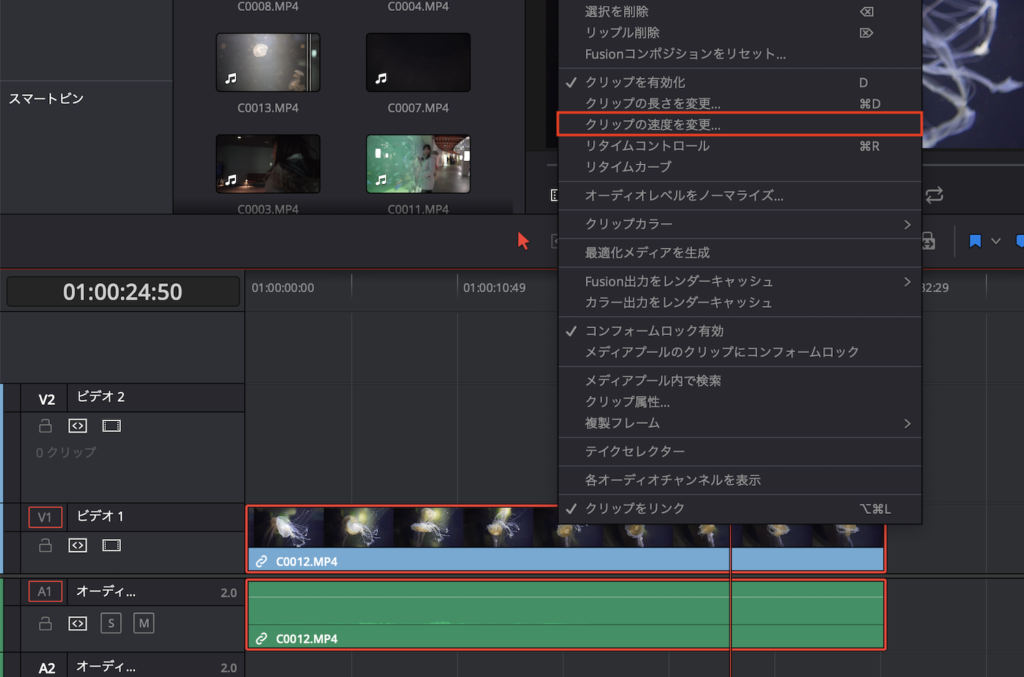
Task: Click 01:00:00:00 on timeline ruler
Action: pos(283,288)
